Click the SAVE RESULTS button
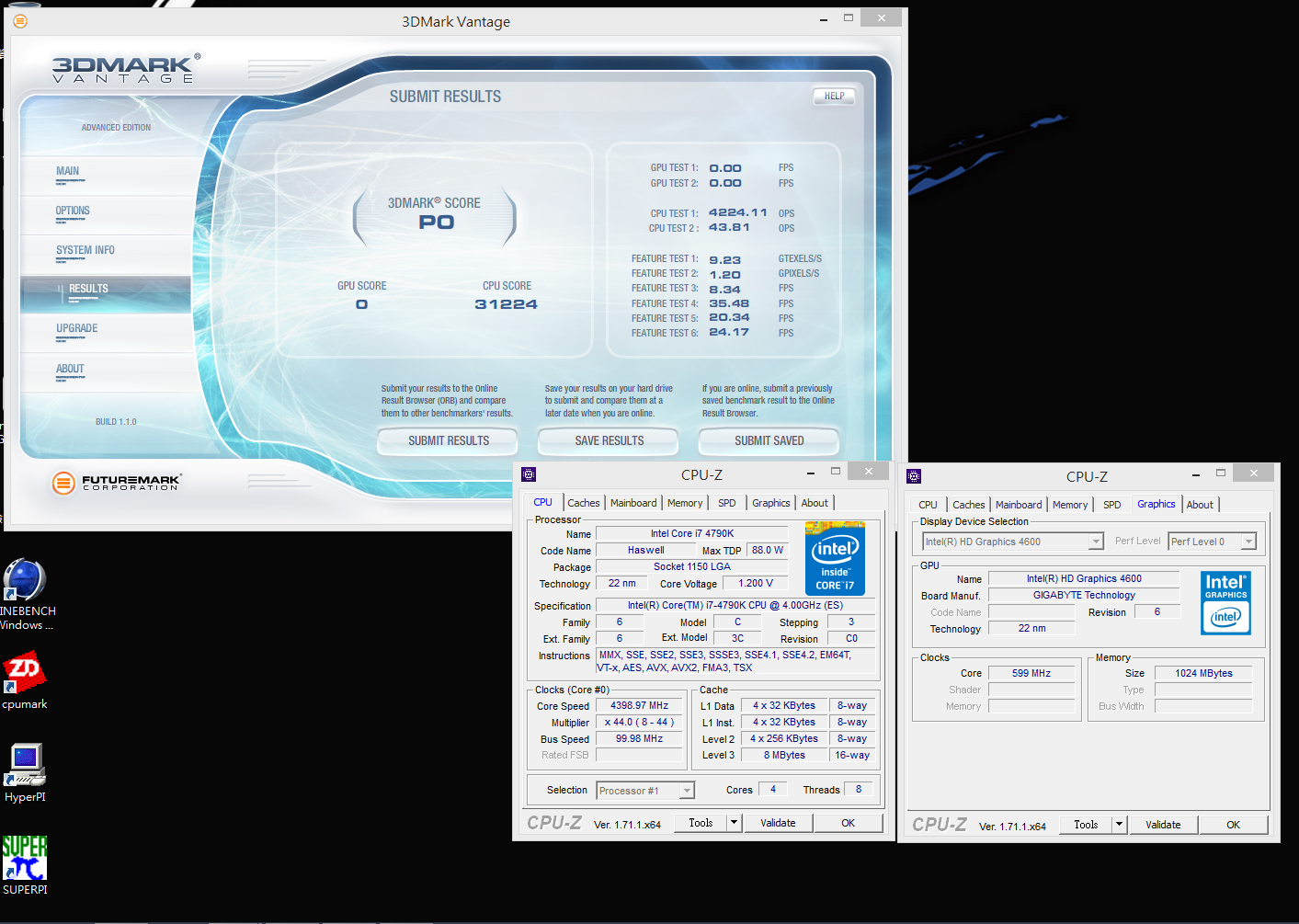The image size is (1299, 924). [609, 441]
